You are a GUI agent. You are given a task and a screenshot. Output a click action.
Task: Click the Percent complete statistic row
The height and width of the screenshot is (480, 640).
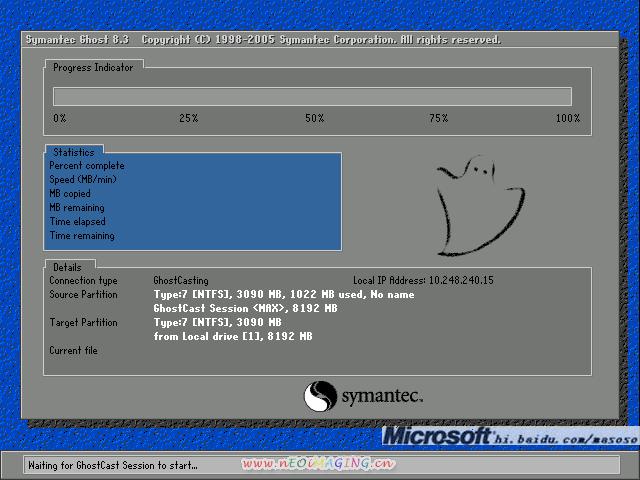pos(87,166)
